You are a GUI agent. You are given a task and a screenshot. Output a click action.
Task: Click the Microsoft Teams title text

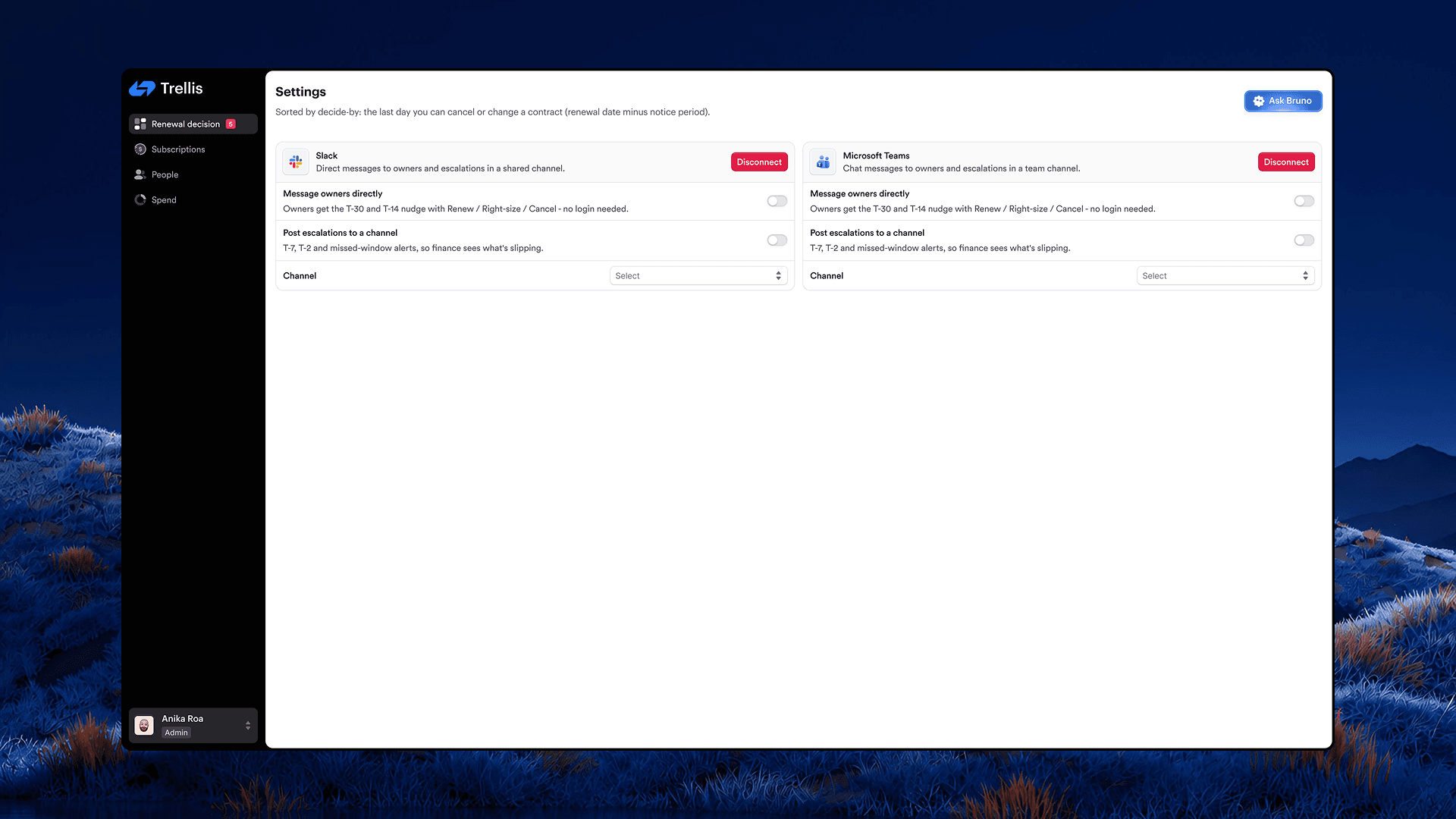pos(876,155)
